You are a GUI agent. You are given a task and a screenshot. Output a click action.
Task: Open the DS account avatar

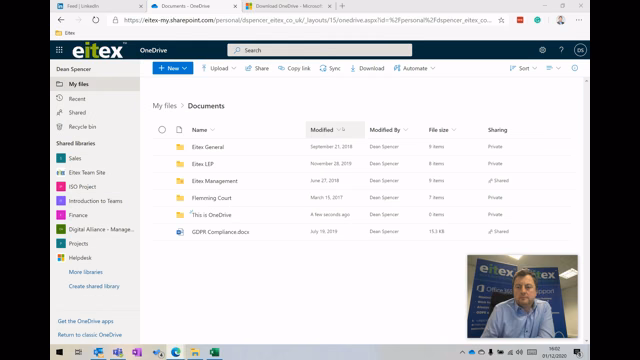point(580,50)
